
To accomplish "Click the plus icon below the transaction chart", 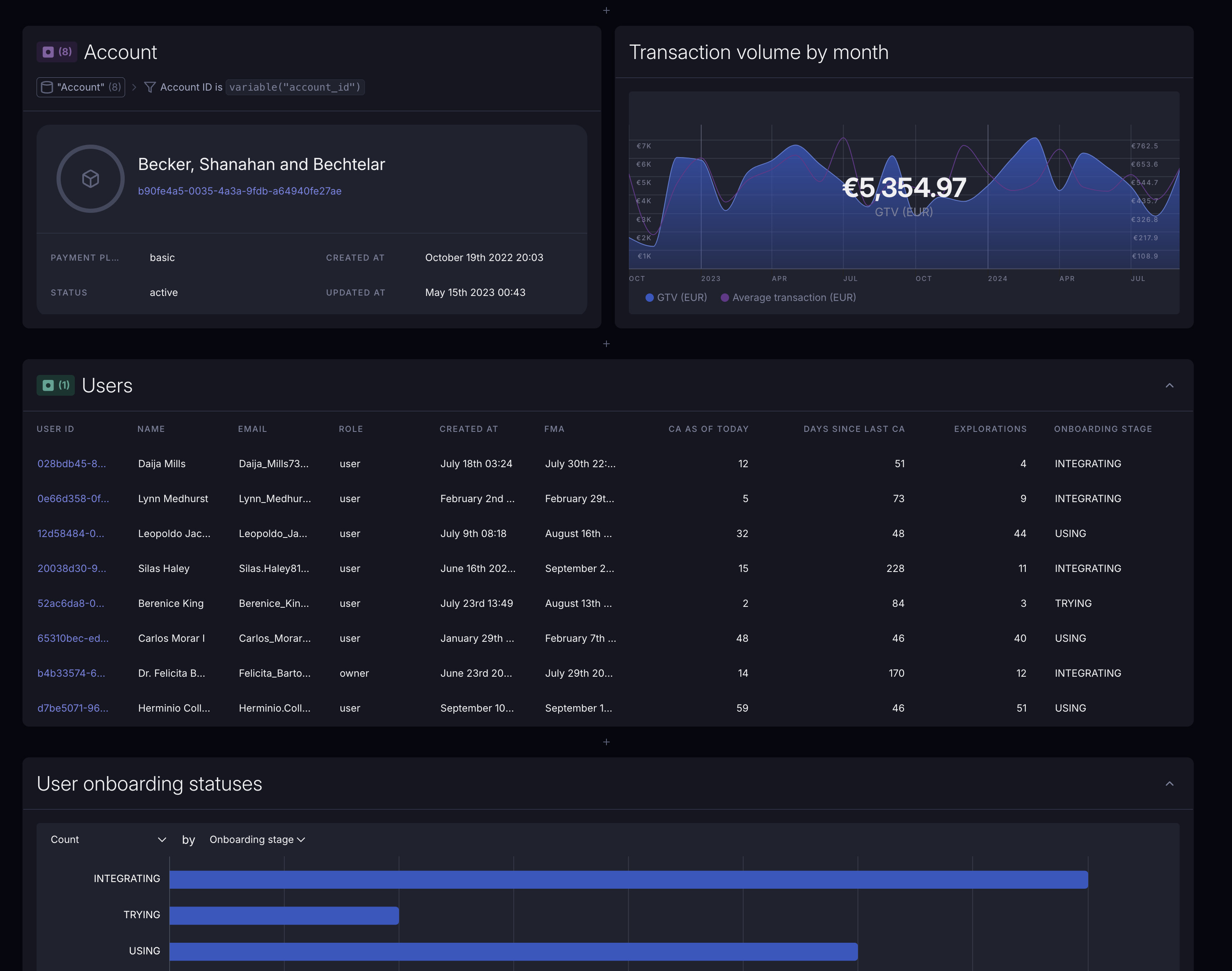I will (x=606, y=344).
